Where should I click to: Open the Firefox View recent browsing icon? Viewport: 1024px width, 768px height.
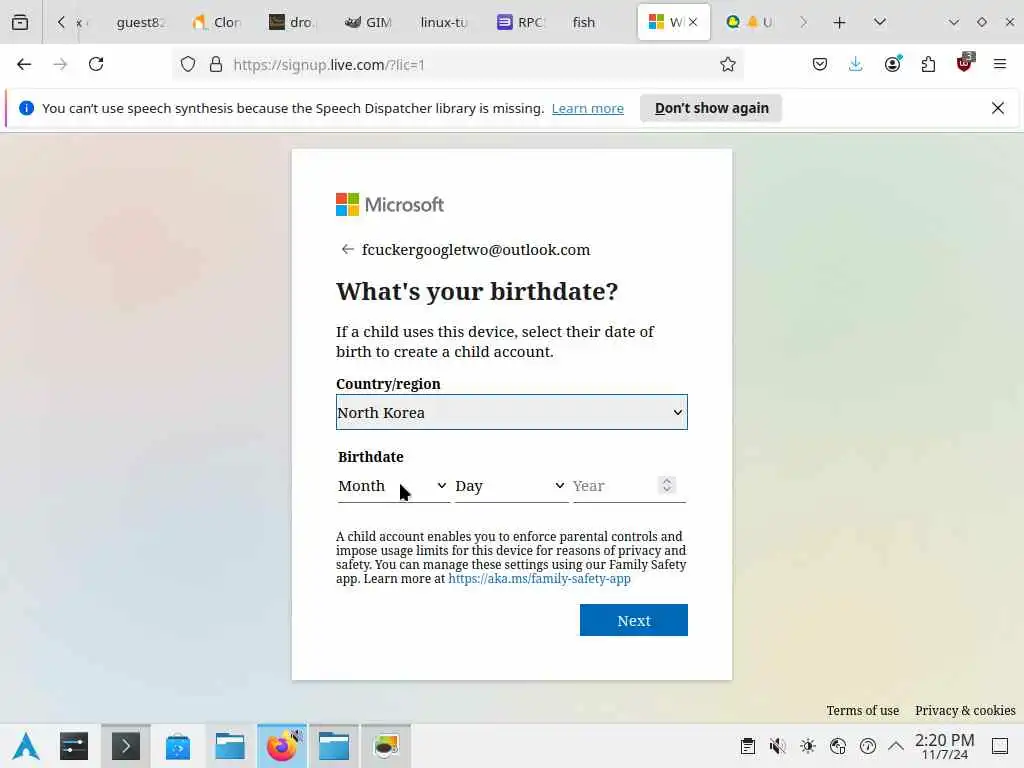click(20, 22)
